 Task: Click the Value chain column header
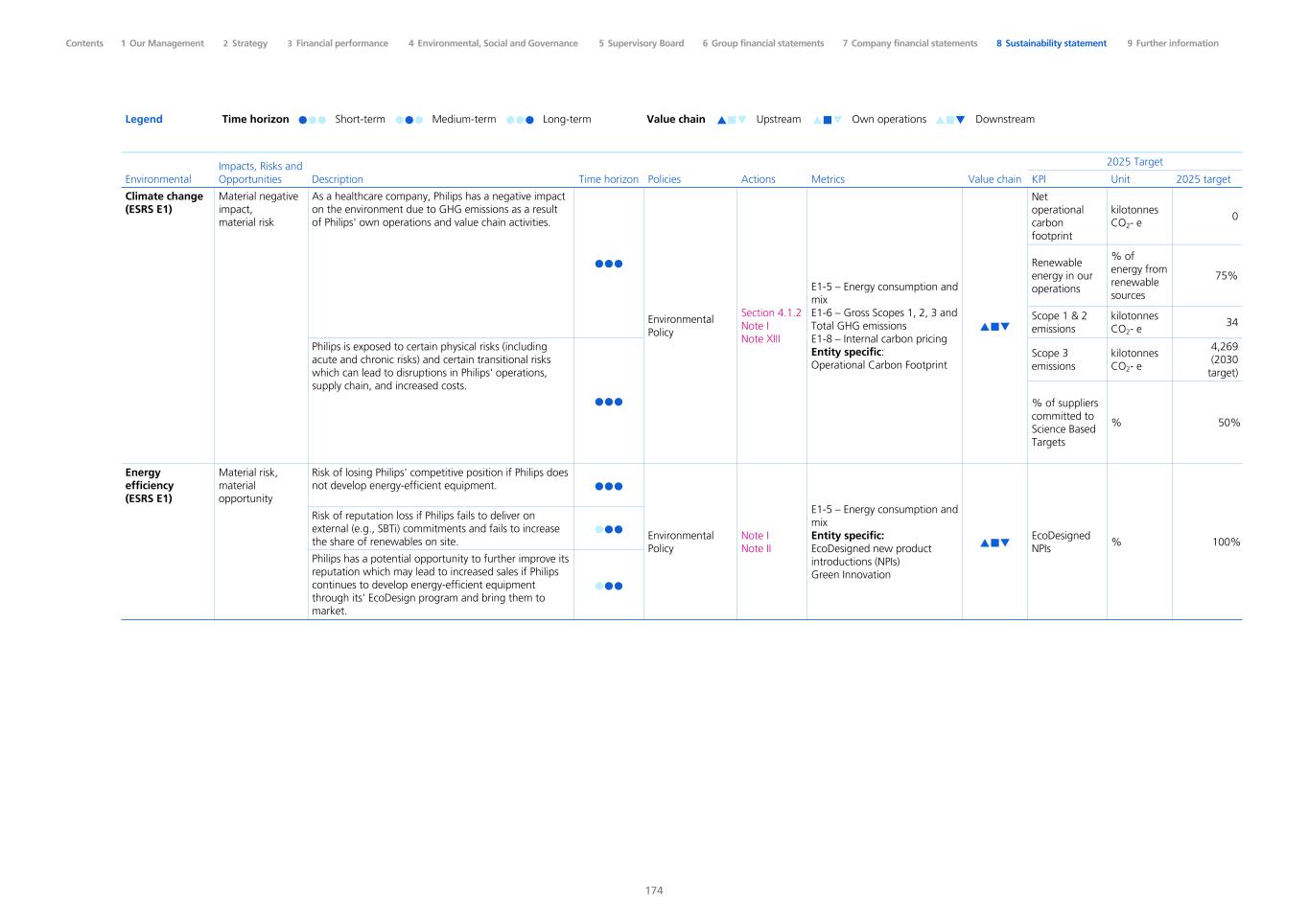coord(994,179)
